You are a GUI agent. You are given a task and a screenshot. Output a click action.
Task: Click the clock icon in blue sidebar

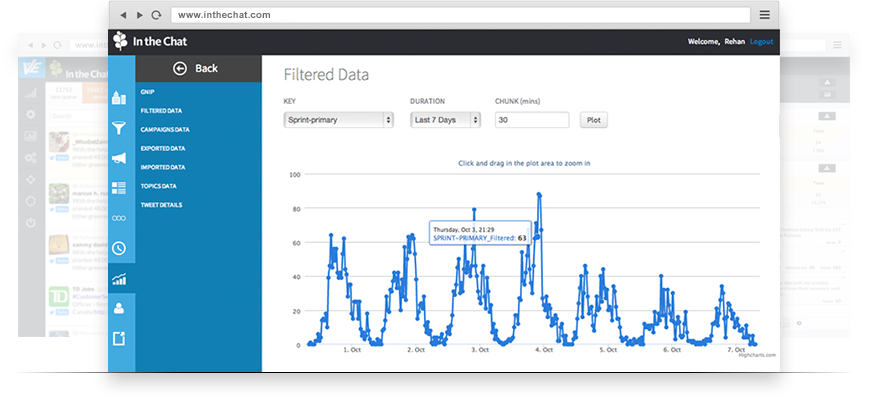click(119, 248)
